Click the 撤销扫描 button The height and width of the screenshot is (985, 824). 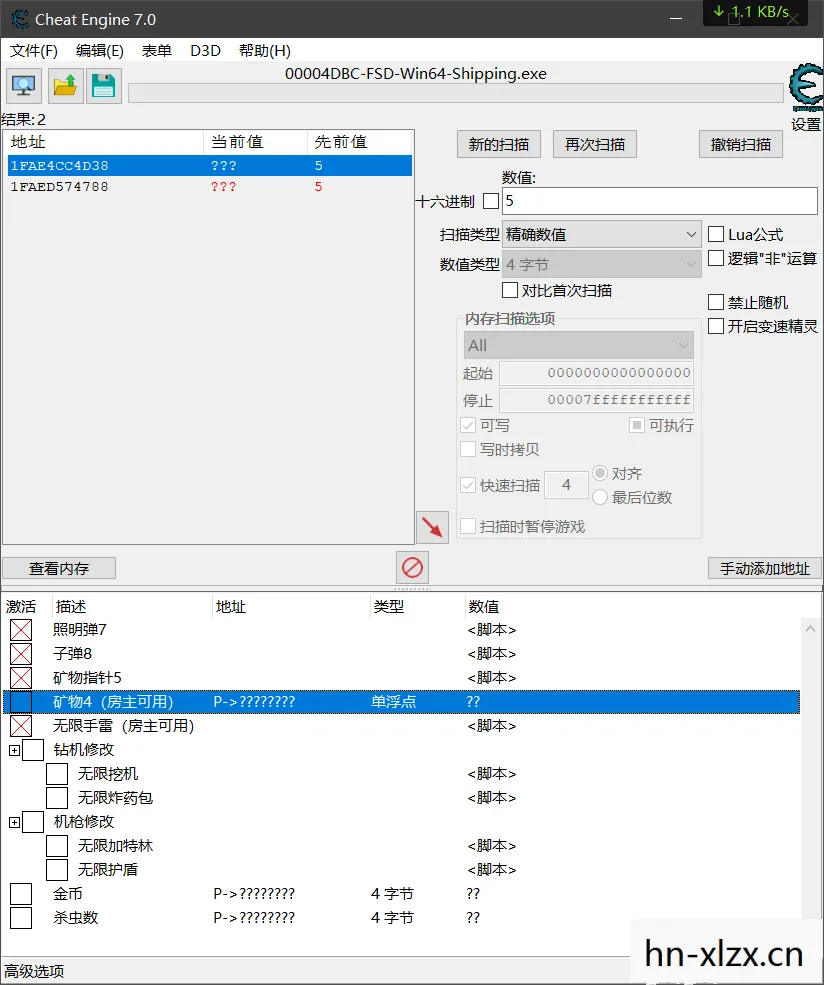click(x=740, y=144)
